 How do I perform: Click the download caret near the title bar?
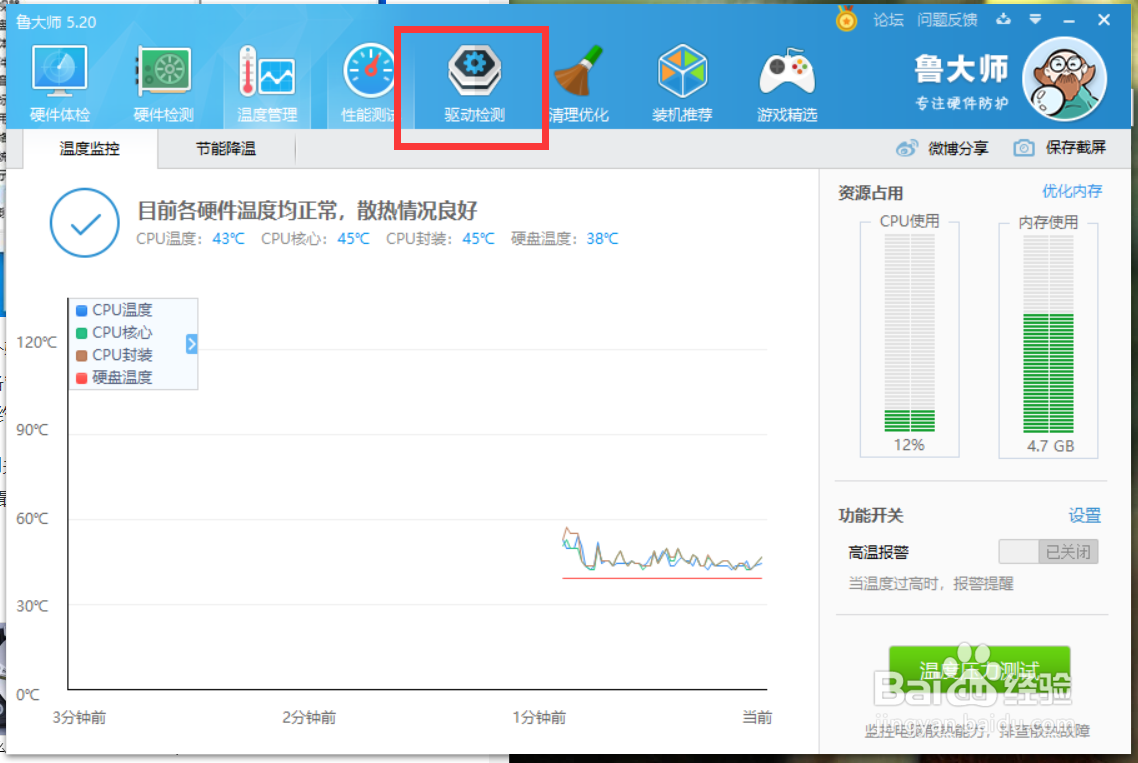click(1003, 18)
